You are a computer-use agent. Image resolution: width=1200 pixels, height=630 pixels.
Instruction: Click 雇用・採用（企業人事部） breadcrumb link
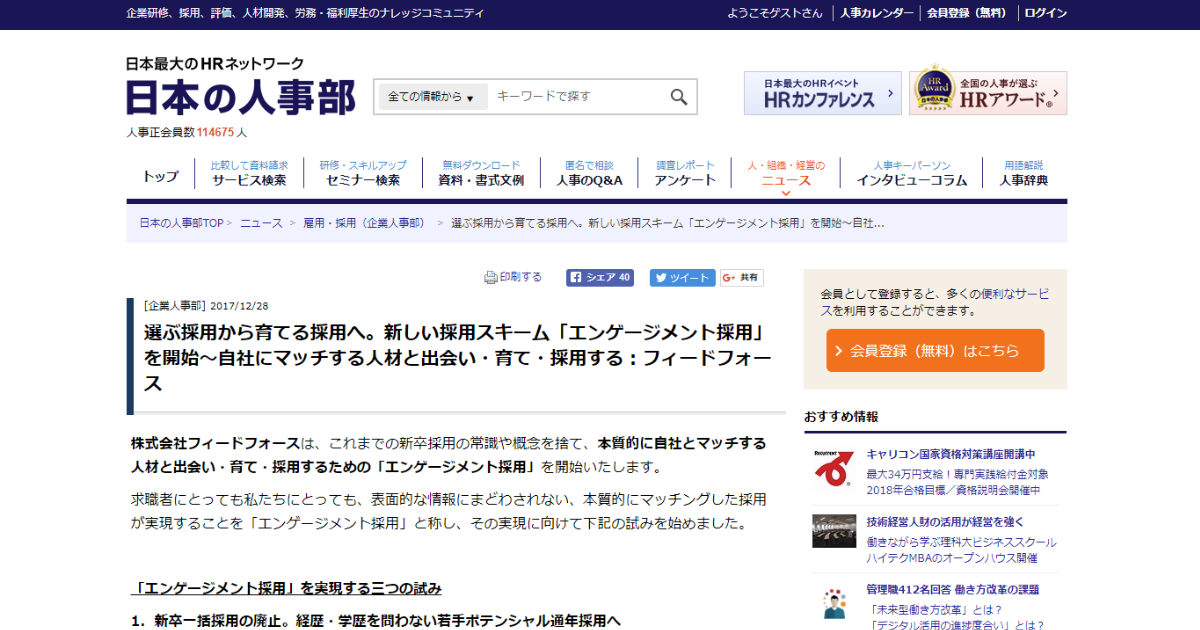click(x=364, y=223)
